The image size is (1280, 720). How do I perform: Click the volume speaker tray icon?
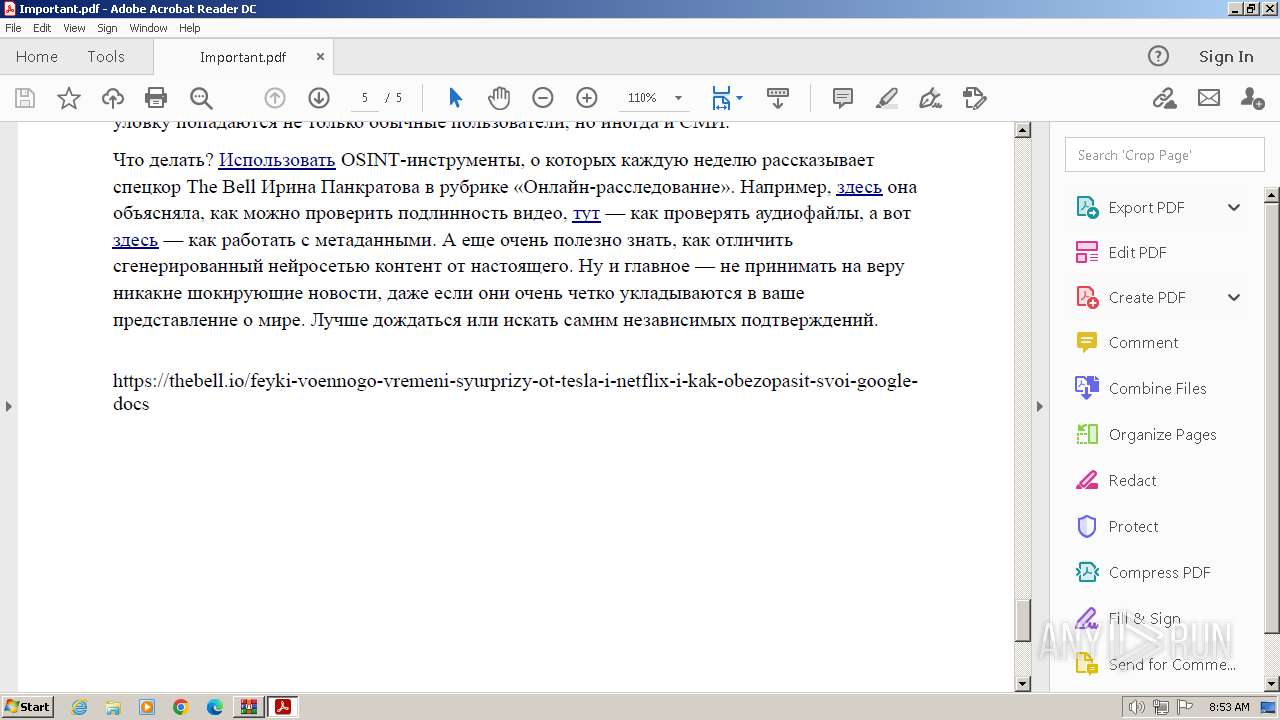(1138, 707)
